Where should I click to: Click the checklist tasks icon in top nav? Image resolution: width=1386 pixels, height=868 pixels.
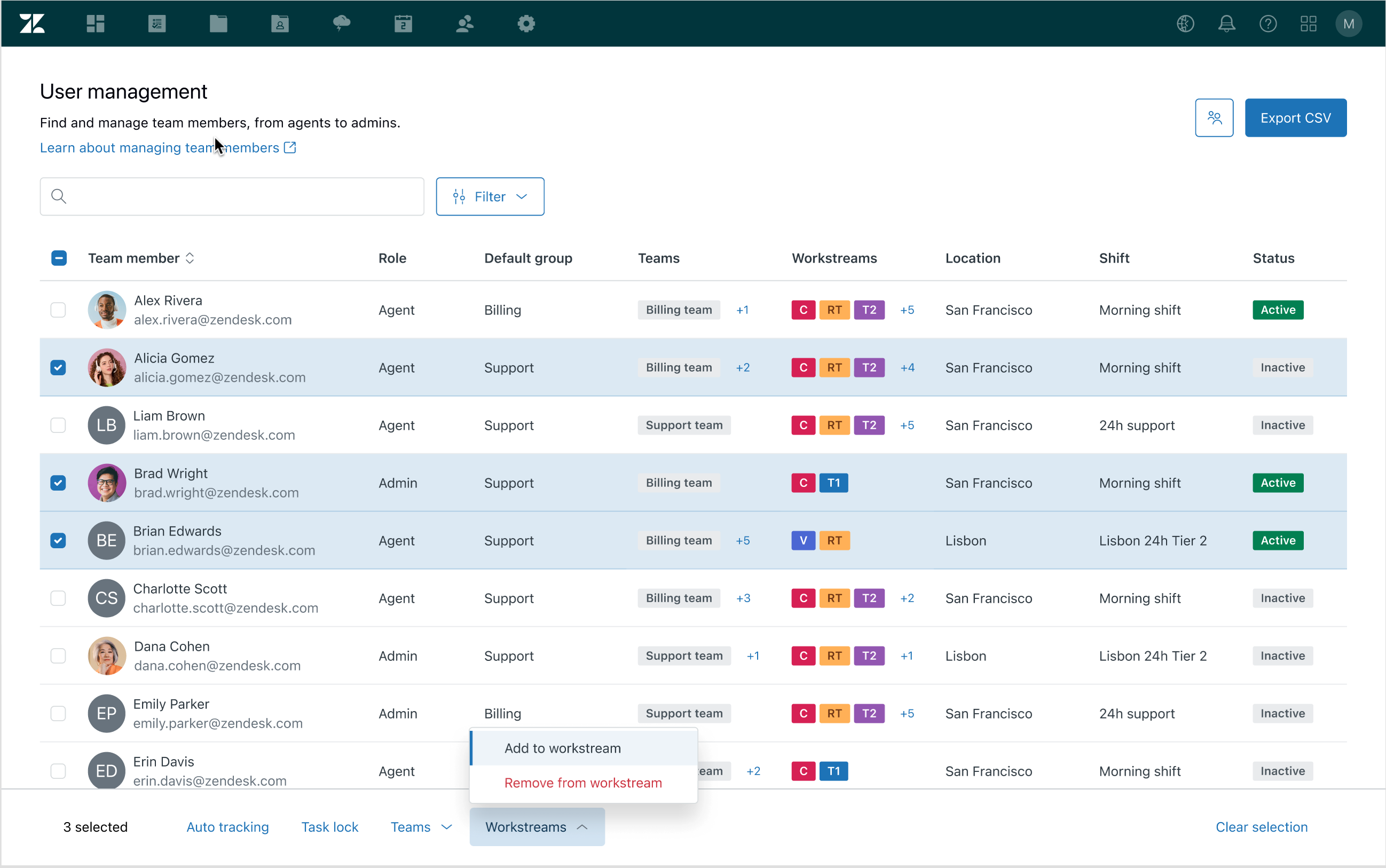[157, 23]
